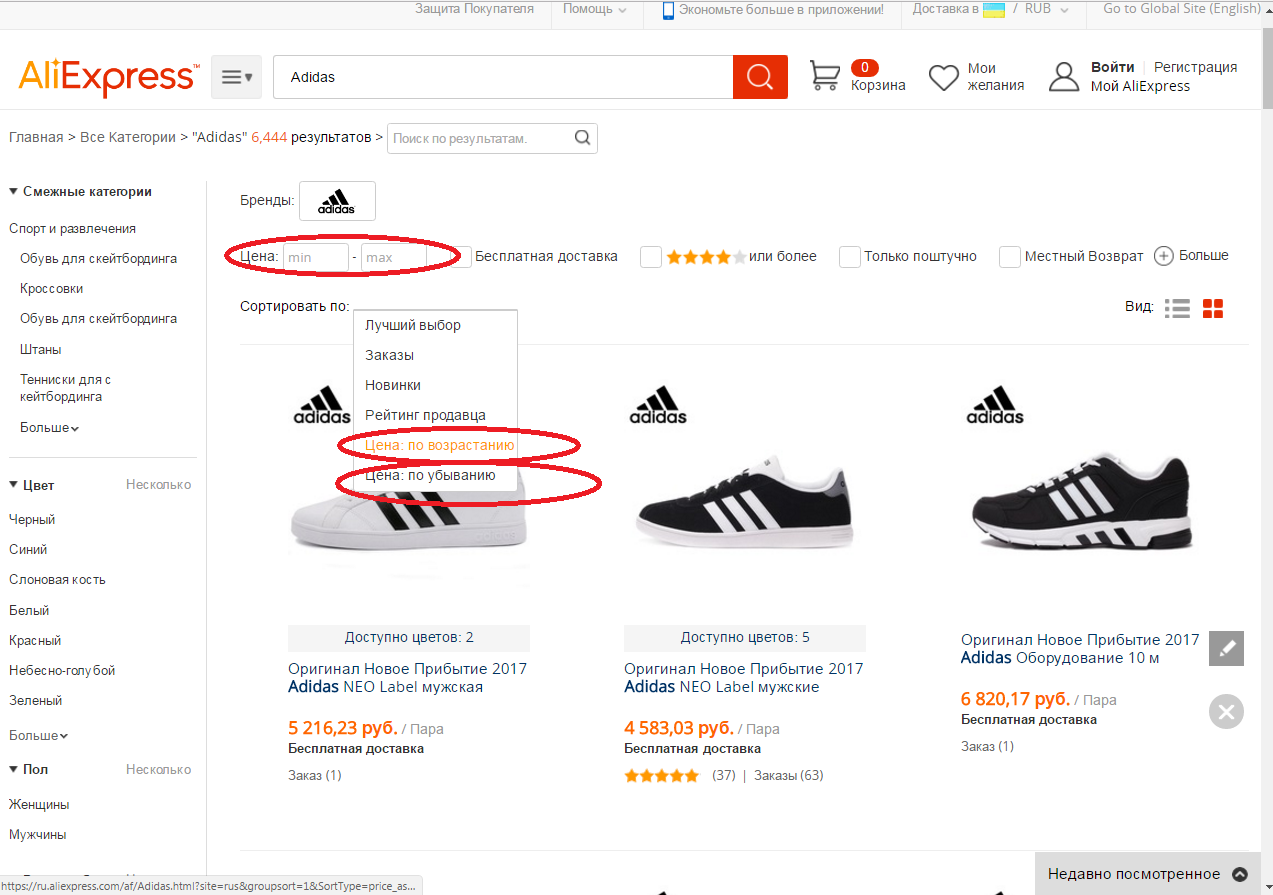Click the phone app icon in top bar
This screenshot has width=1273, height=895.
click(668, 9)
